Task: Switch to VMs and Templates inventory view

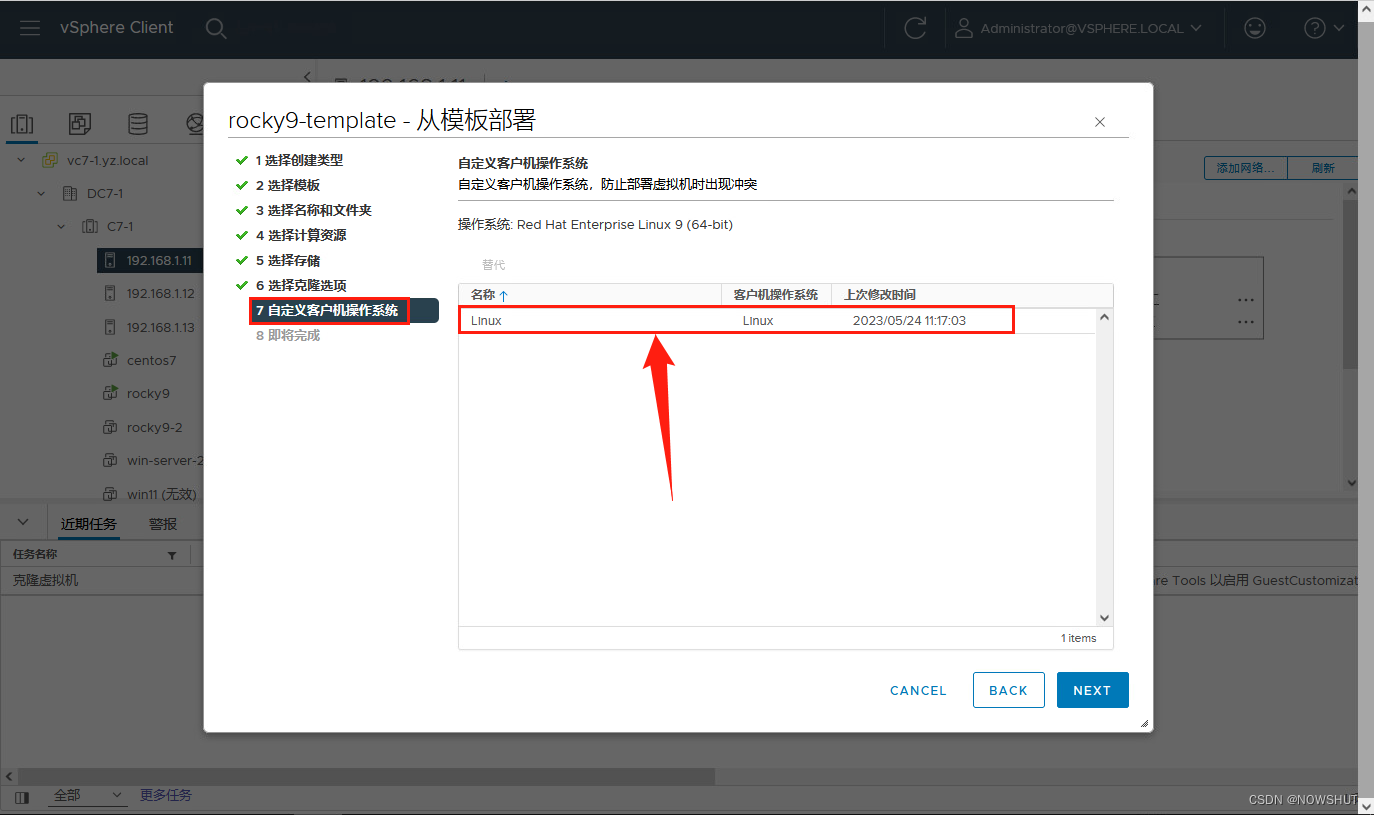Action: (80, 124)
